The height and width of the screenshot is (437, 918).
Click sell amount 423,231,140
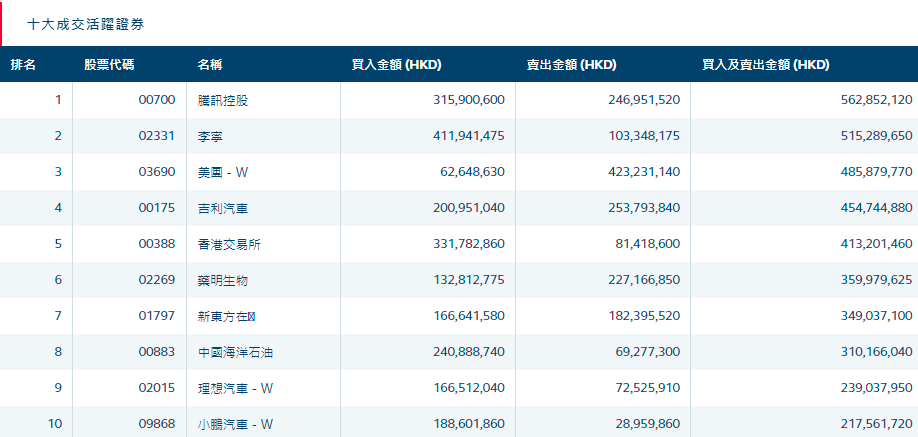pyautogui.click(x=645, y=172)
